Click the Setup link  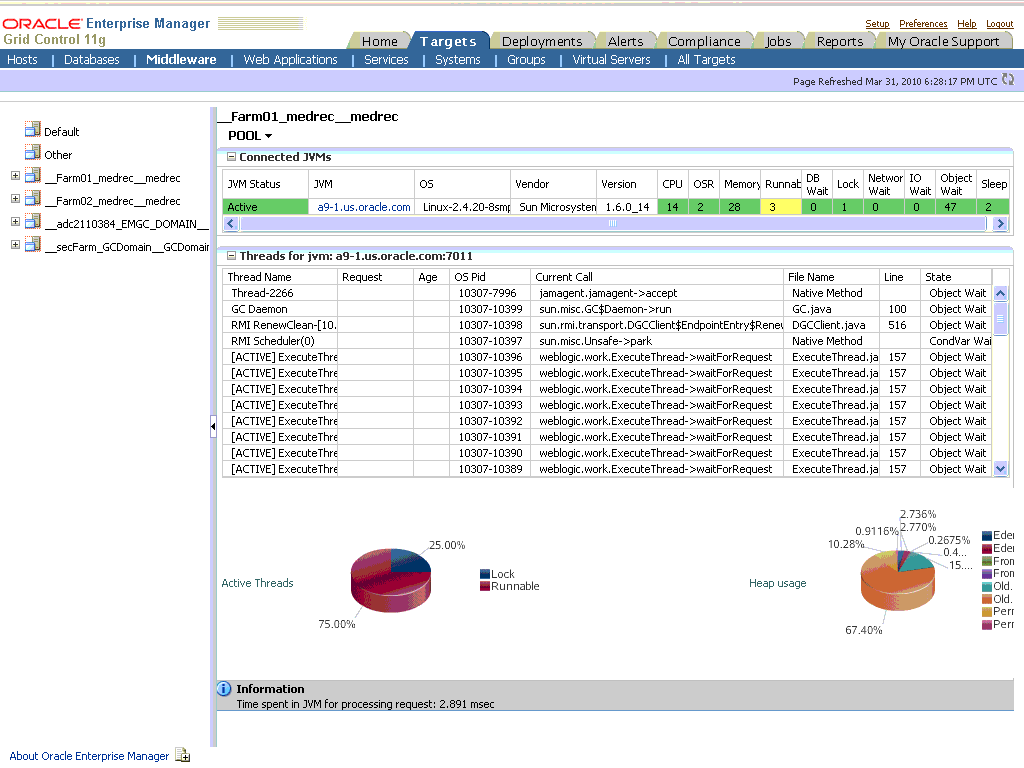pyautogui.click(x=877, y=24)
